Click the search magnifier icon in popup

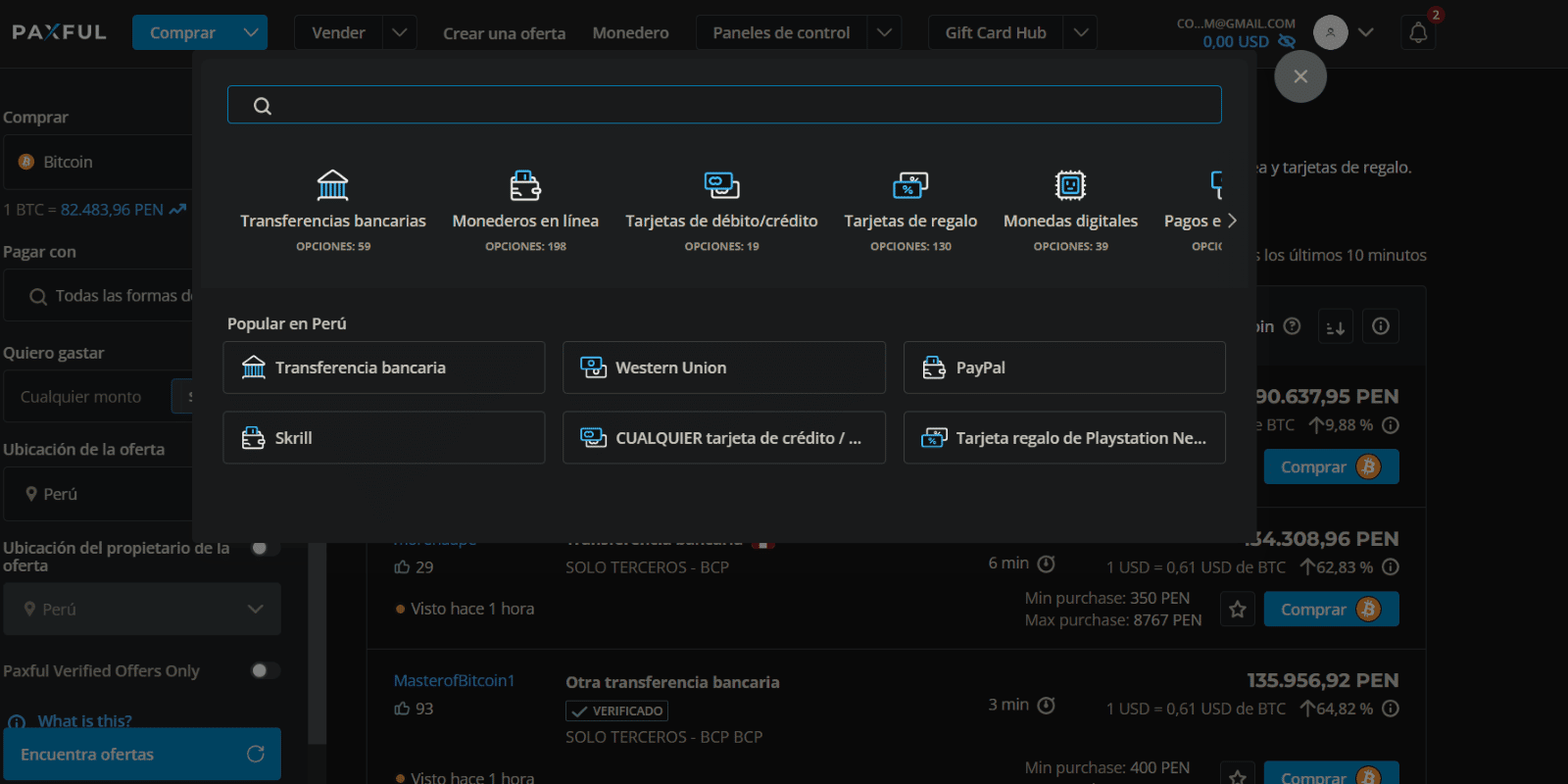pyautogui.click(x=263, y=106)
